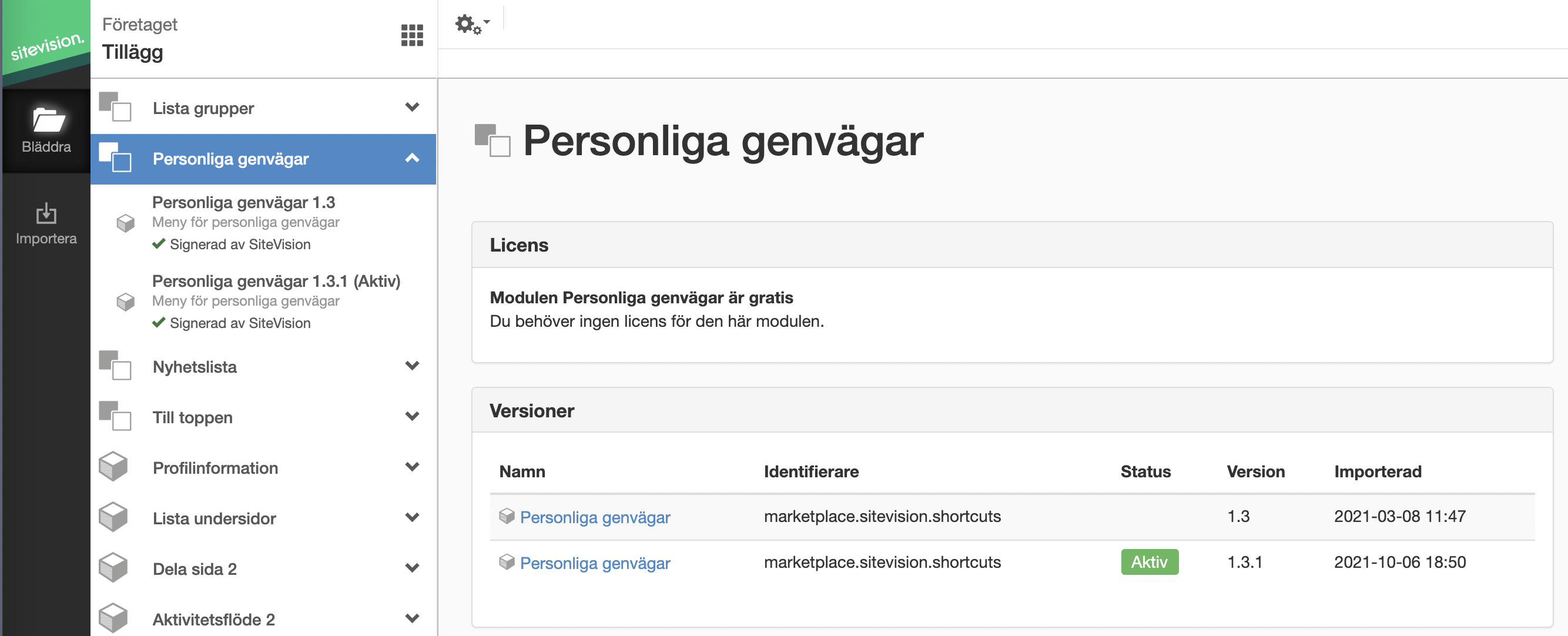Click the Företaget site name
This screenshot has height=636, width=1568.
pyautogui.click(x=139, y=24)
